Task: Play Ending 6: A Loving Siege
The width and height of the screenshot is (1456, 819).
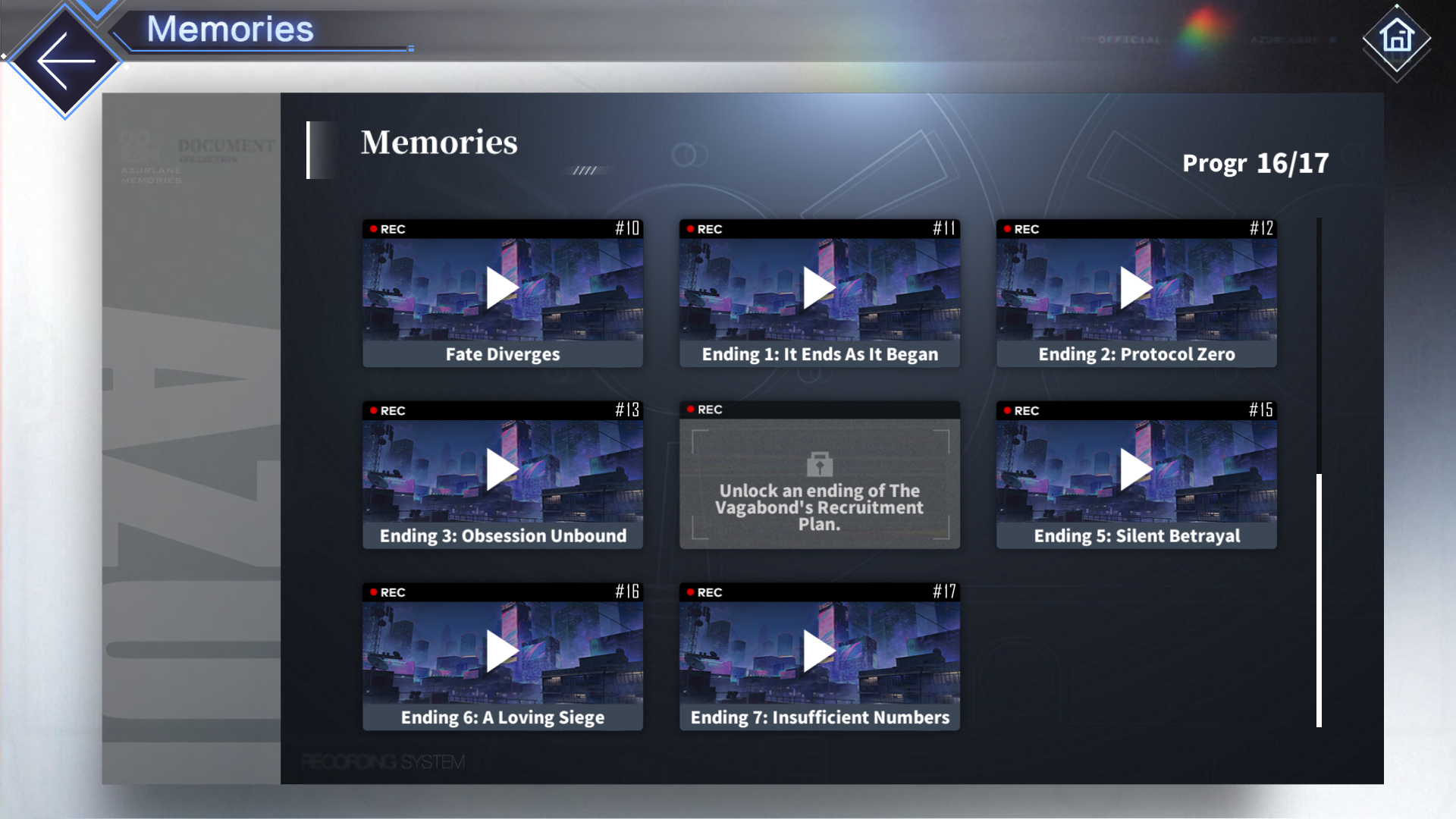Action: coord(502,651)
